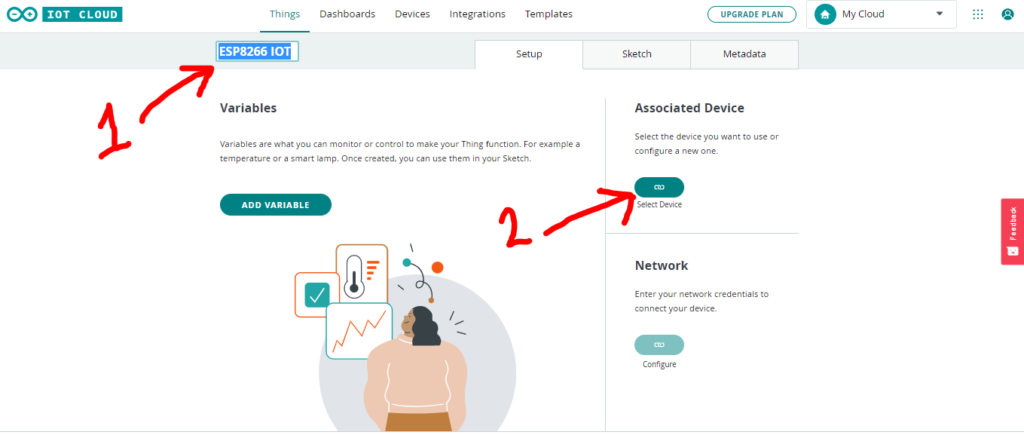This screenshot has width=1024, height=438.
Task: Click the ESP8266 IOT thing name field
Action: click(x=257, y=52)
